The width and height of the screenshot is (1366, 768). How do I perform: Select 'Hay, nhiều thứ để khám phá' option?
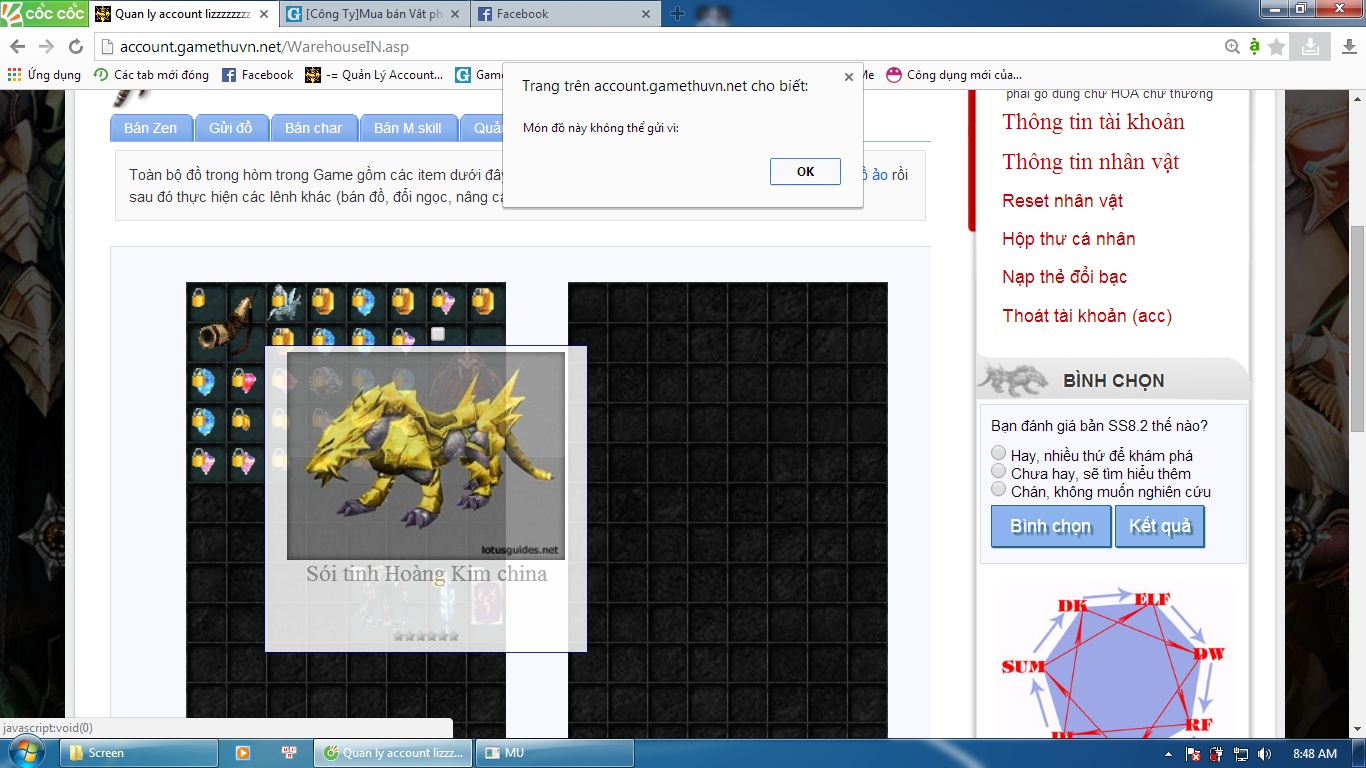(x=998, y=454)
